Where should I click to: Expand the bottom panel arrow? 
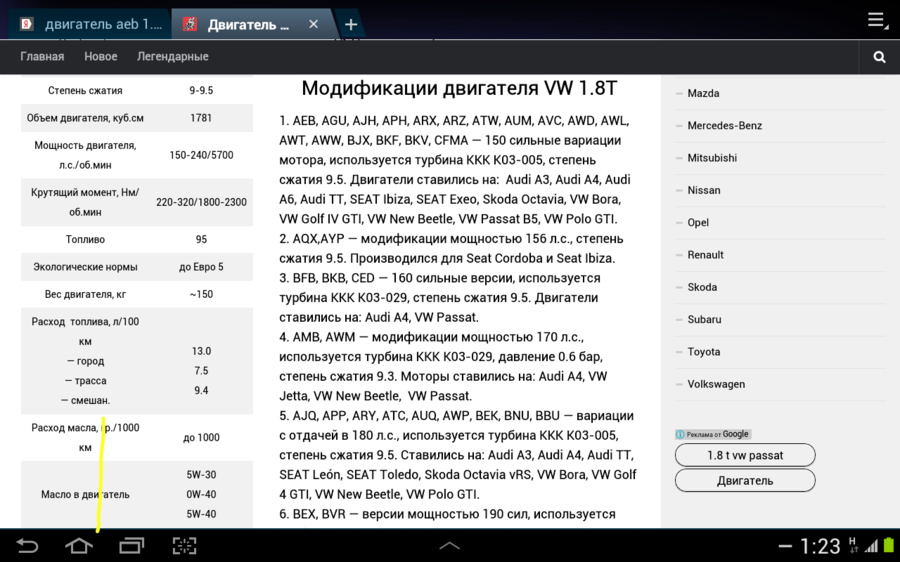(449, 545)
